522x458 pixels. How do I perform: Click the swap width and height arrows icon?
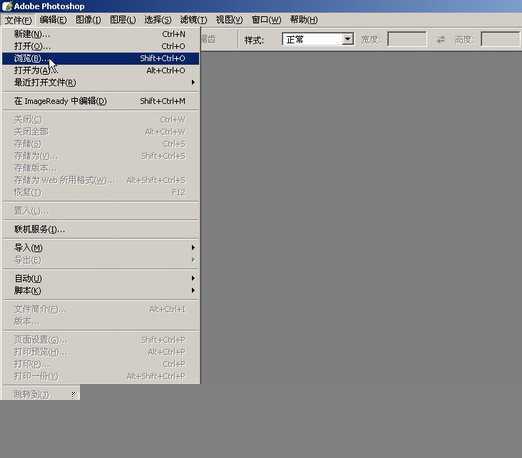441,39
